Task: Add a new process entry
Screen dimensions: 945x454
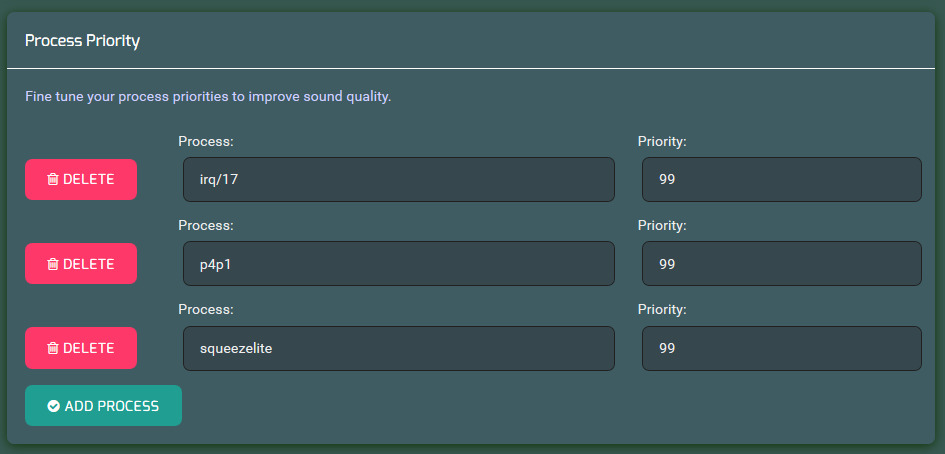Action: coord(103,406)
